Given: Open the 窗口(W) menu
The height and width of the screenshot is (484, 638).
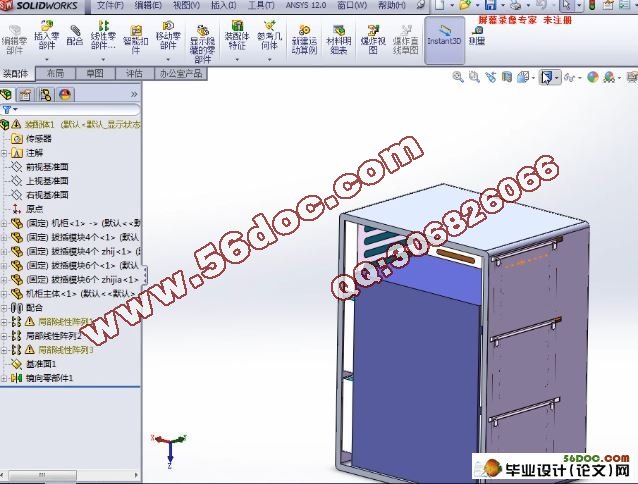Looking at the screenshot, I should click(x=352, y=5).
